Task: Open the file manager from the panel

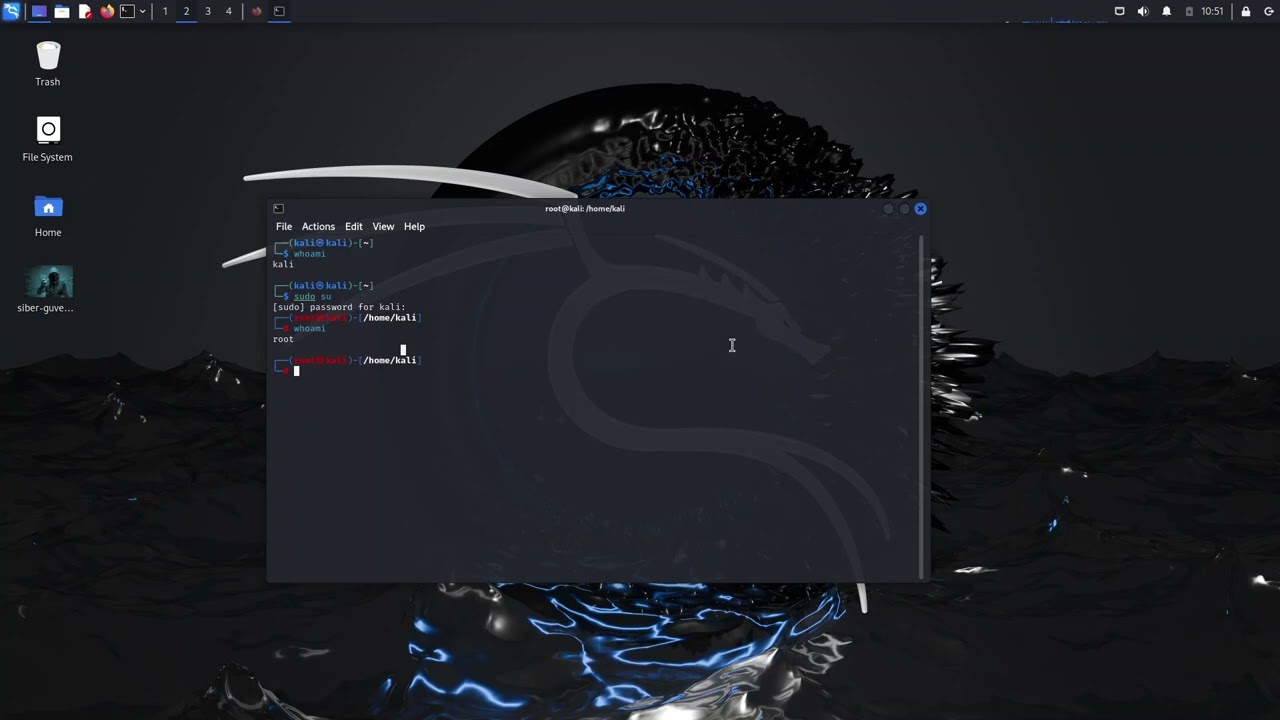Action: (x=62, y=11)
